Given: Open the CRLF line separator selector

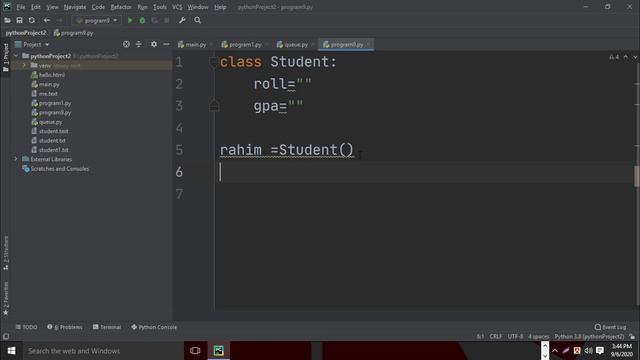Looking at the screenshot, I should [496, 337].
